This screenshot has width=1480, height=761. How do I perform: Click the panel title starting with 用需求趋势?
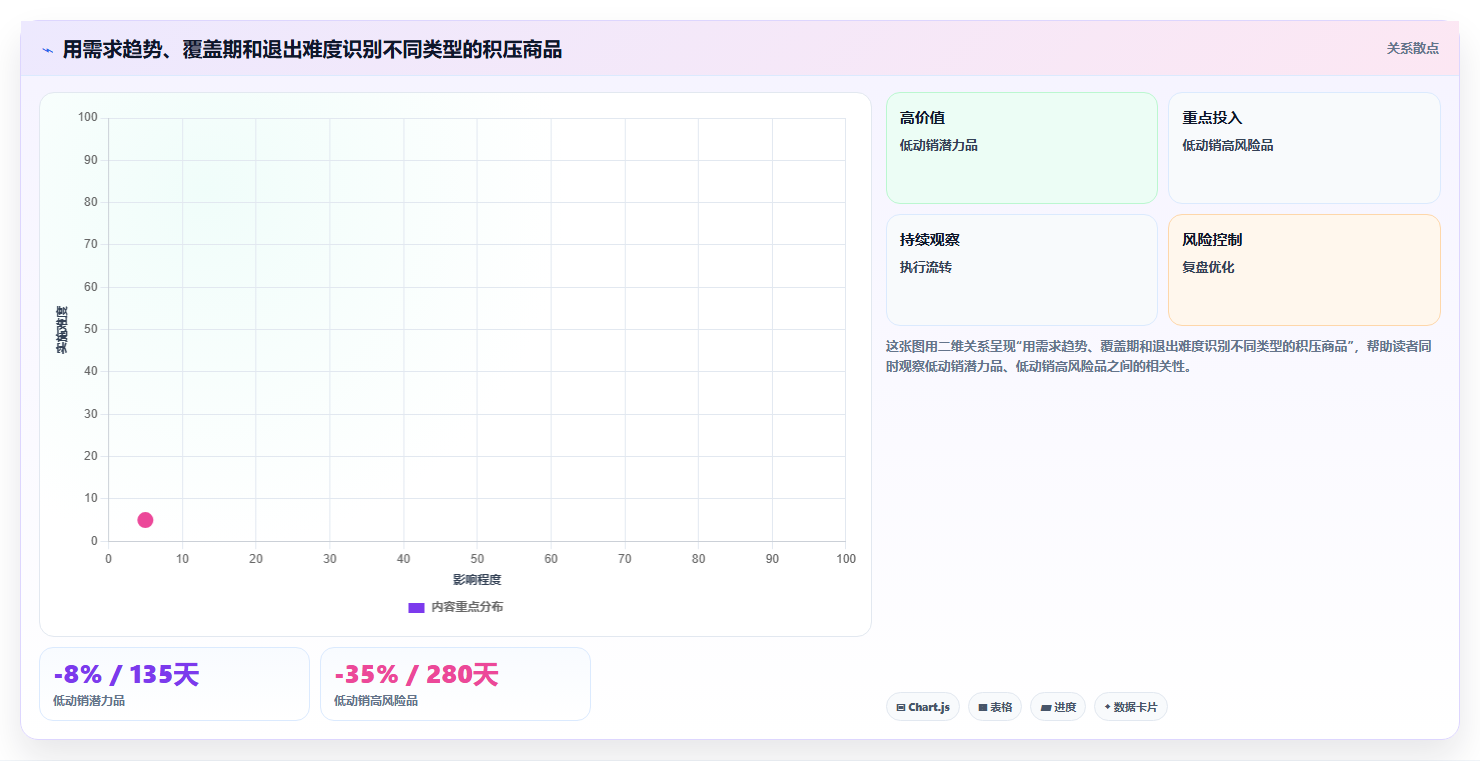click(x=312, y=49)
